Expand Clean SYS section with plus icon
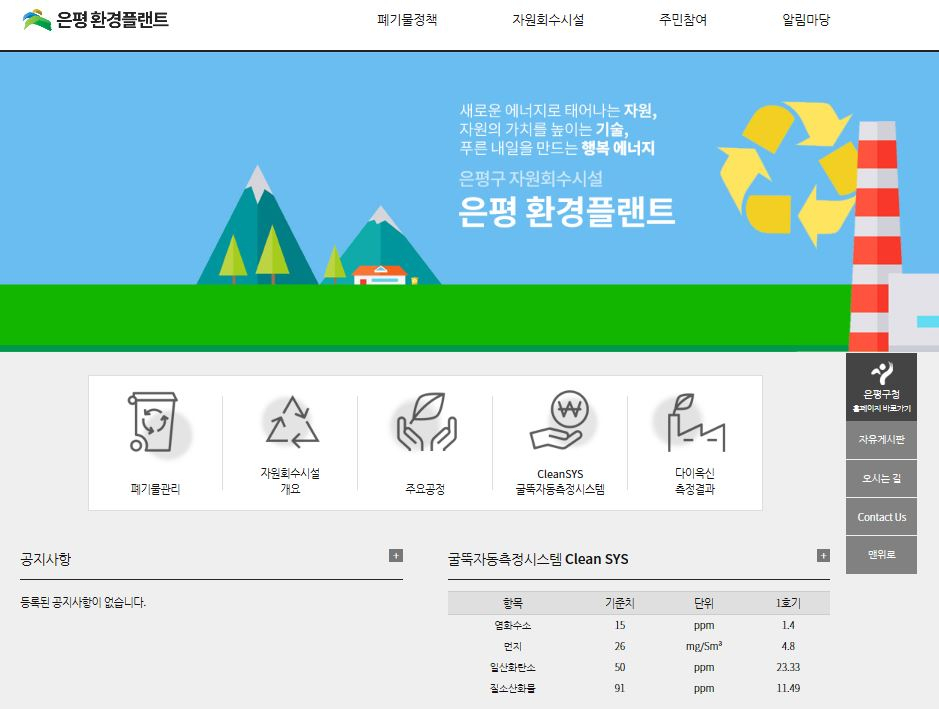This screenshot has height=709, width=939. [x=823, y=556]
